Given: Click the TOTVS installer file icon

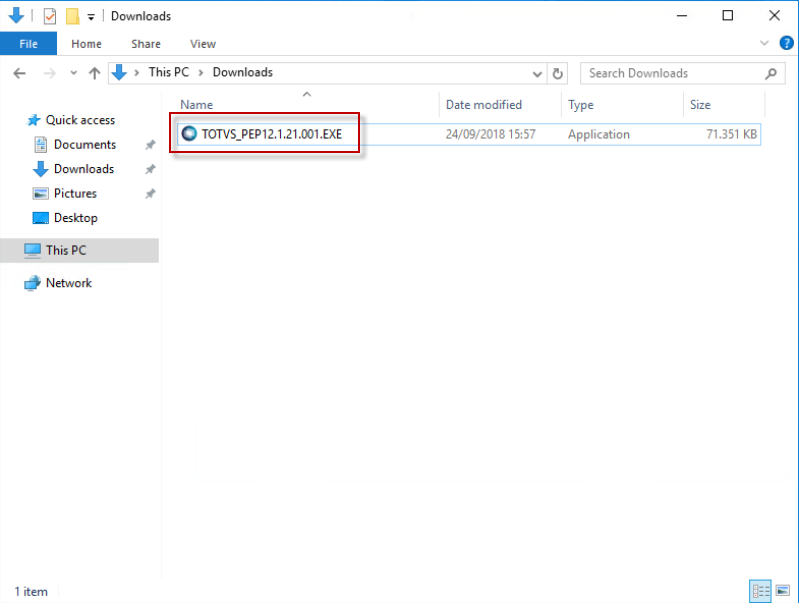Looking at the screenshot, I should (x=189, y=134).
